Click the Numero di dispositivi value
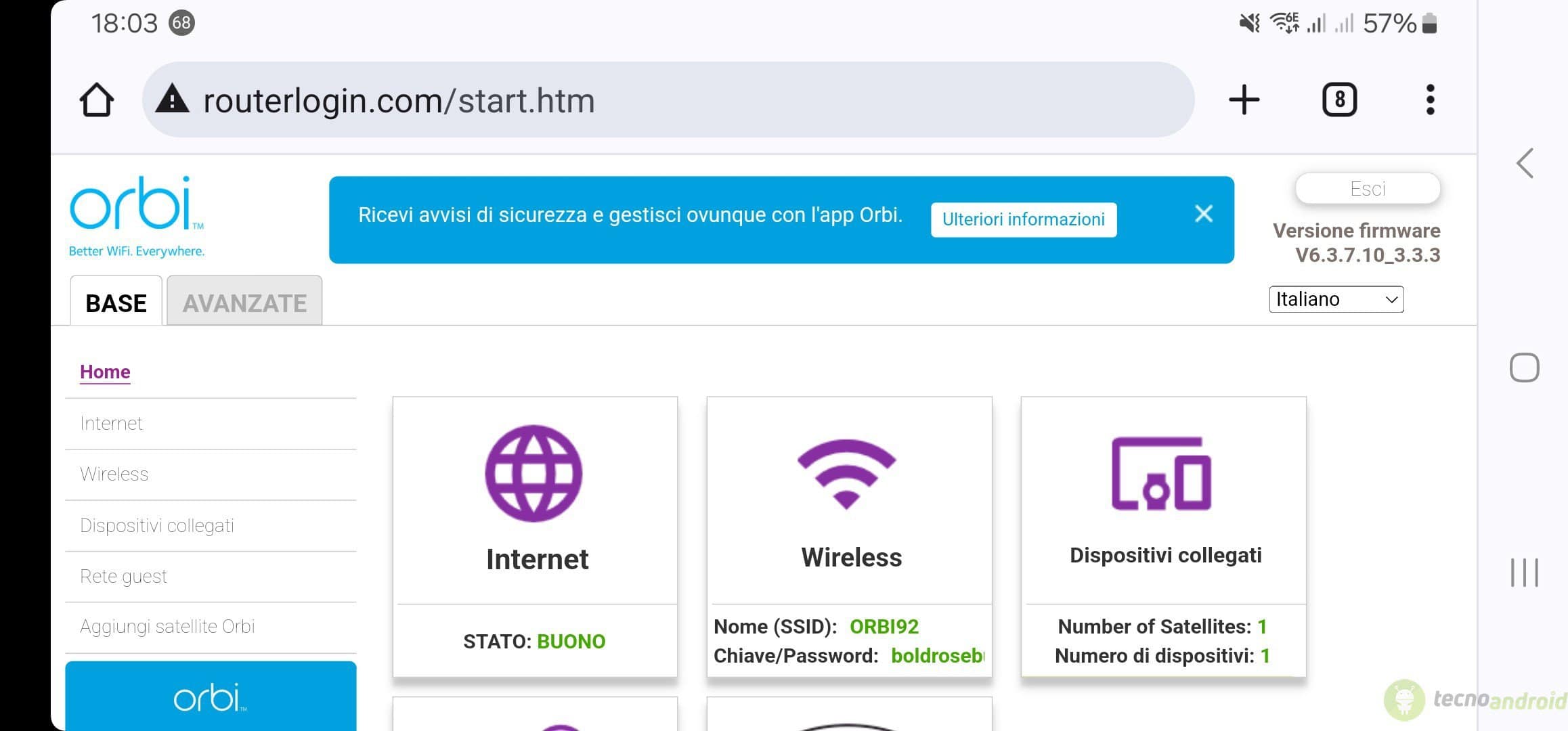The width and height of the screenshot is (1568, 731). tap(1265, 656)
